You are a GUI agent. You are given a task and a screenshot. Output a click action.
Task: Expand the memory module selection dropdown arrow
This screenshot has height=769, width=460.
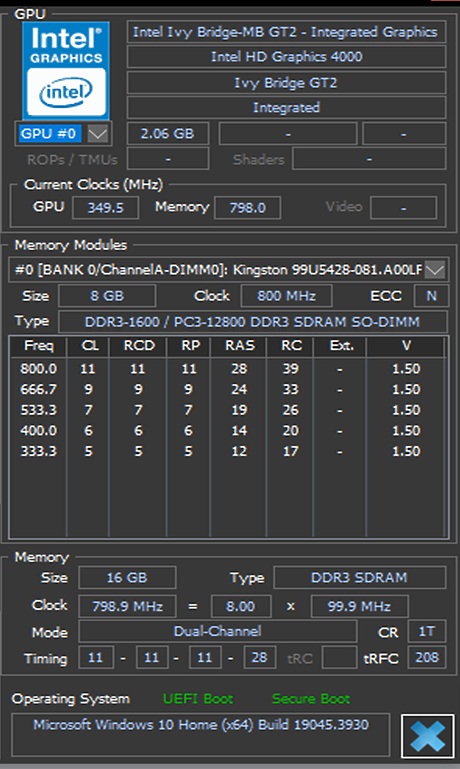(x=435, y=270)
